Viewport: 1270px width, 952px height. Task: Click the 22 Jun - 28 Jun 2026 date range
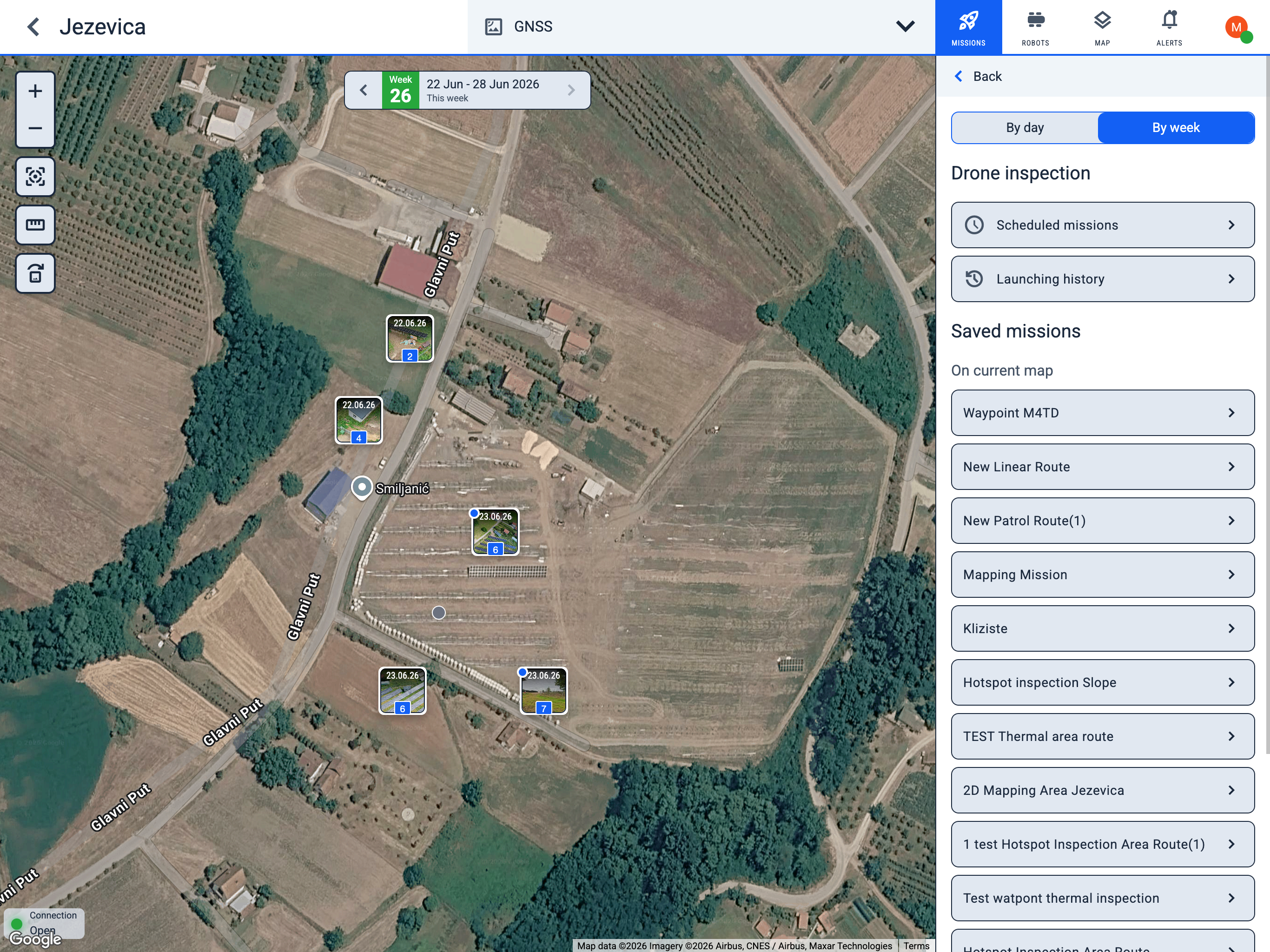coord(482,84)
